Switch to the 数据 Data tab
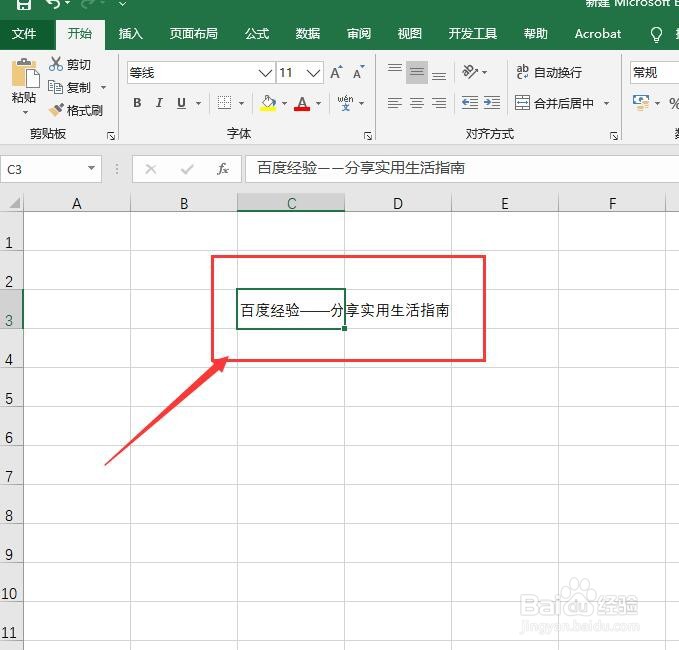Viewport: 679px width, 650px height. (x=308, y=34)
